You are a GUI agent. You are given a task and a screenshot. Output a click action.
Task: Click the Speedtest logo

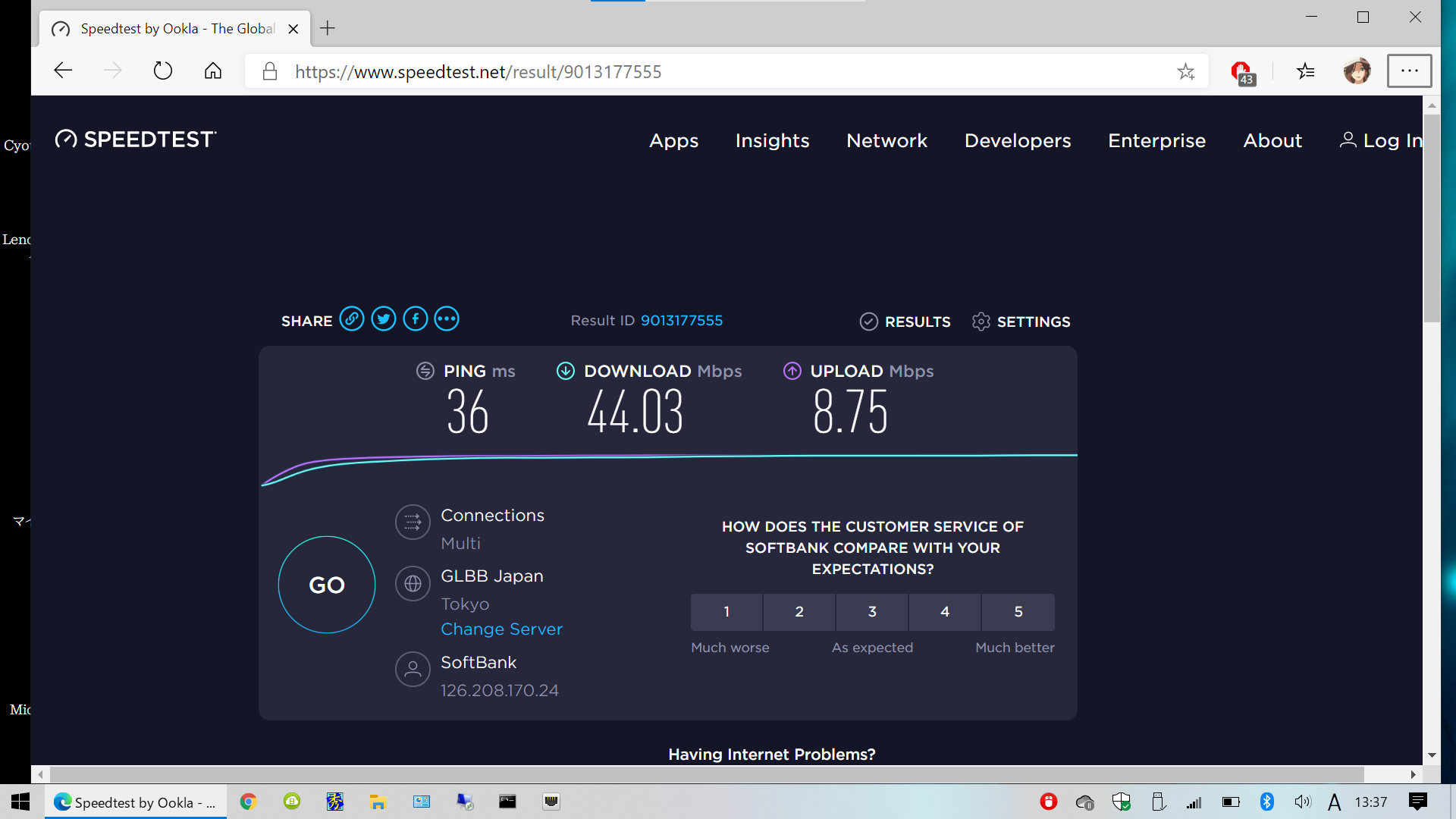(x=136, y=140)
